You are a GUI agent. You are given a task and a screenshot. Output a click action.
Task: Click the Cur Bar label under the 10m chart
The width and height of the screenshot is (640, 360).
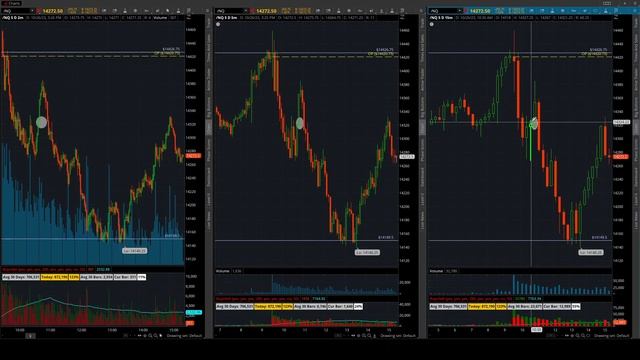coord(557,306)
